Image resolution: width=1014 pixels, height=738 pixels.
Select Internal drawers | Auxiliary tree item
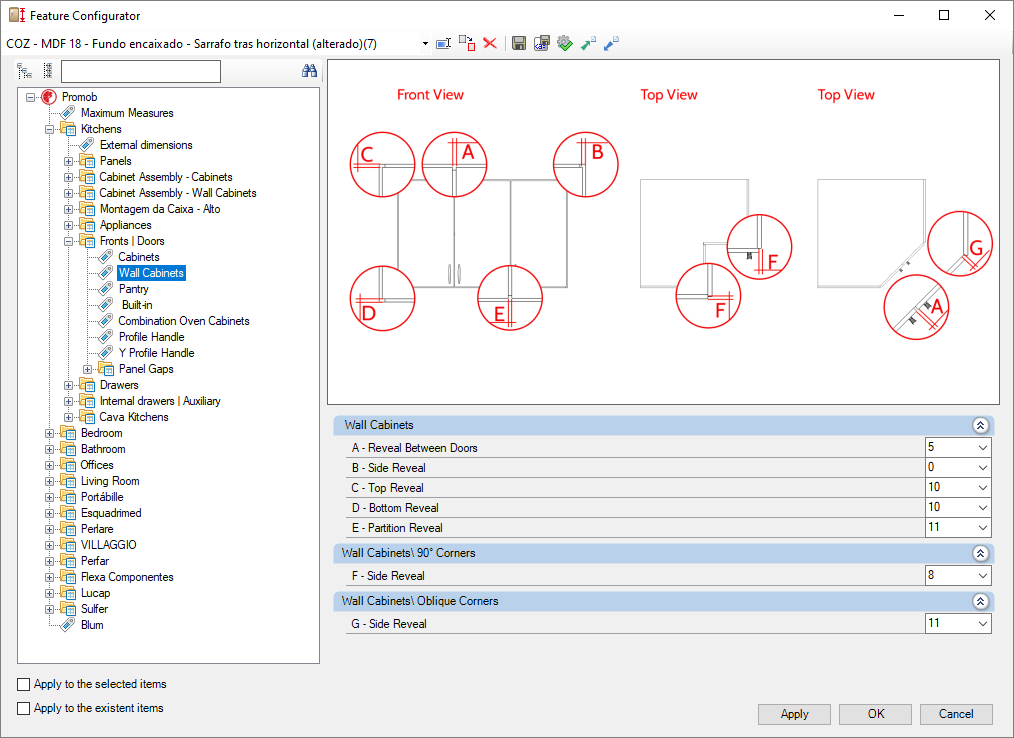click(x=160, y=401)
